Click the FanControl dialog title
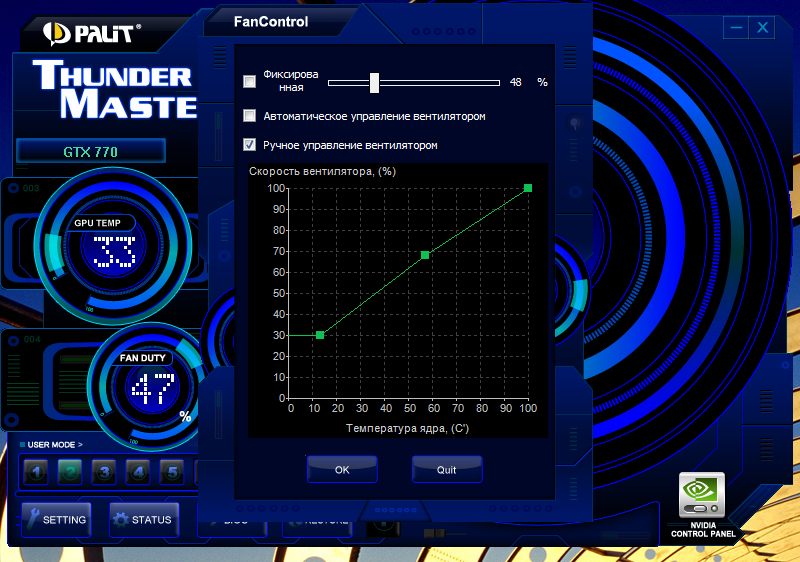 point(271,22)
